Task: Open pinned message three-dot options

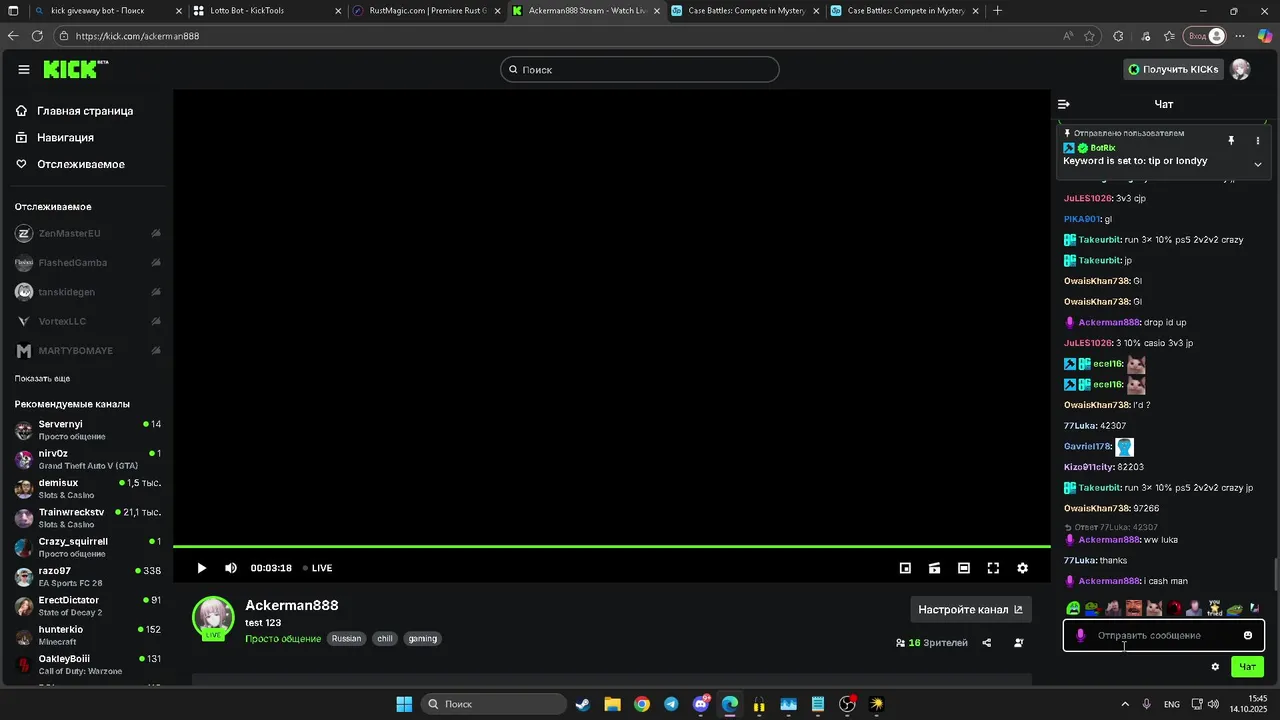Action: pyautogui.click(x=1258, y=141)
